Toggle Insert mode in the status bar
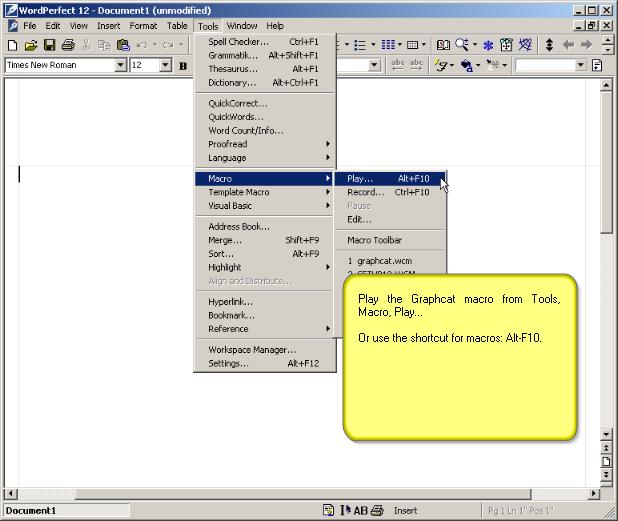 (405, 511)
